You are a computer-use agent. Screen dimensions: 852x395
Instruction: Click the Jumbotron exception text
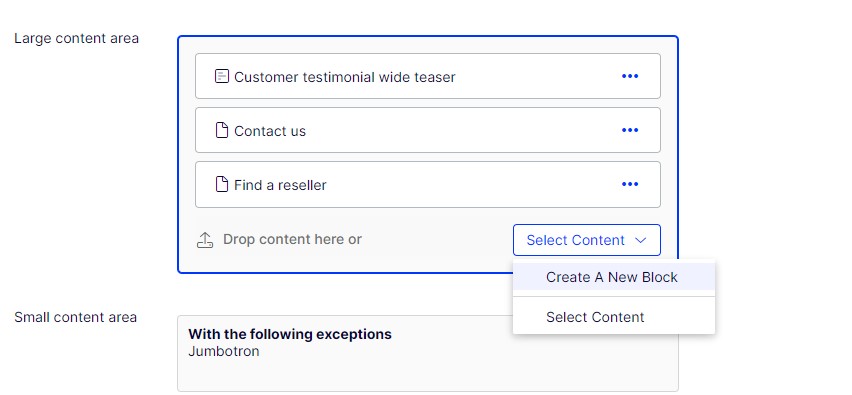[224, 351]
